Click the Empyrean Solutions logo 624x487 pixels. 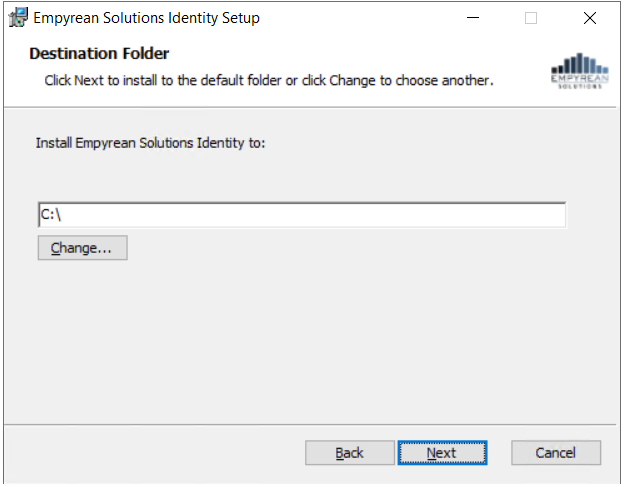click(x=579, y=71)
